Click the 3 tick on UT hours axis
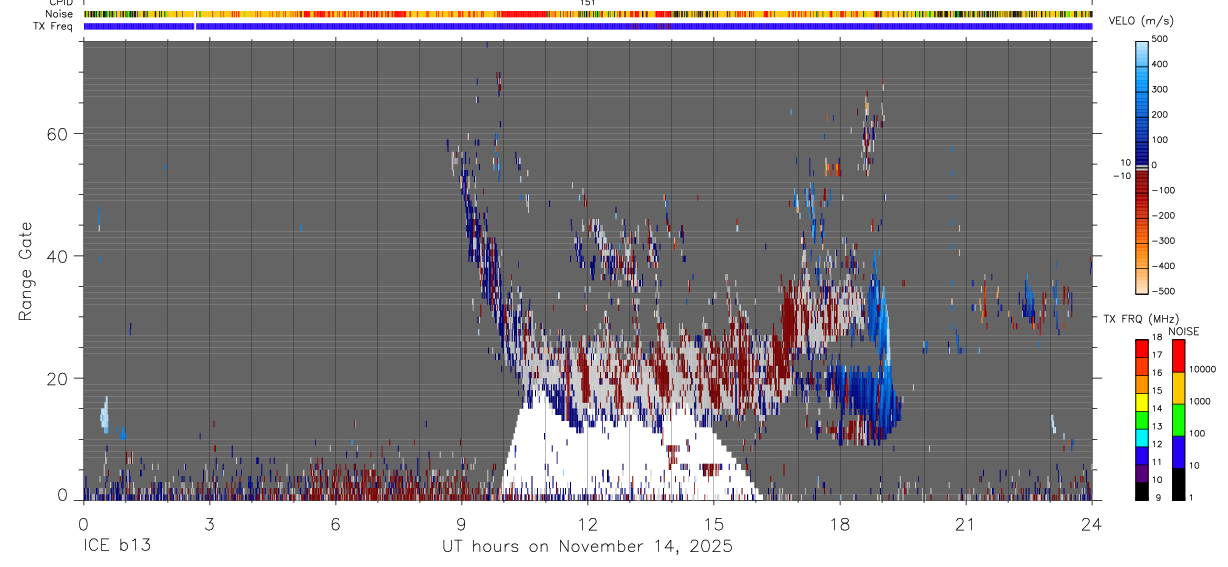The image size is (1228, 567). click(209, 524)
